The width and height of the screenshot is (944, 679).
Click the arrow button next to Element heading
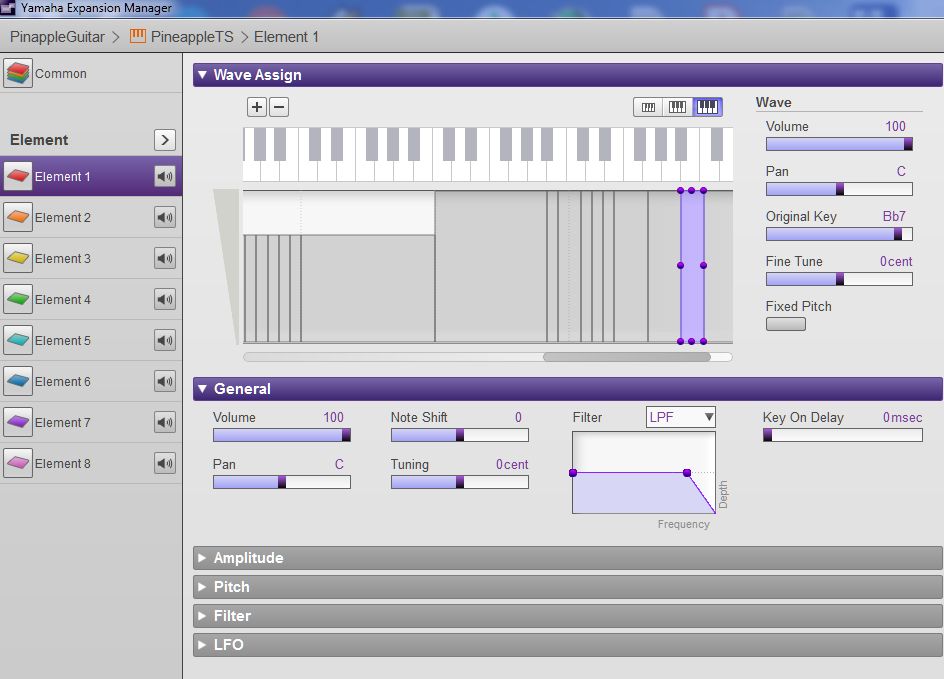(165, 140)
